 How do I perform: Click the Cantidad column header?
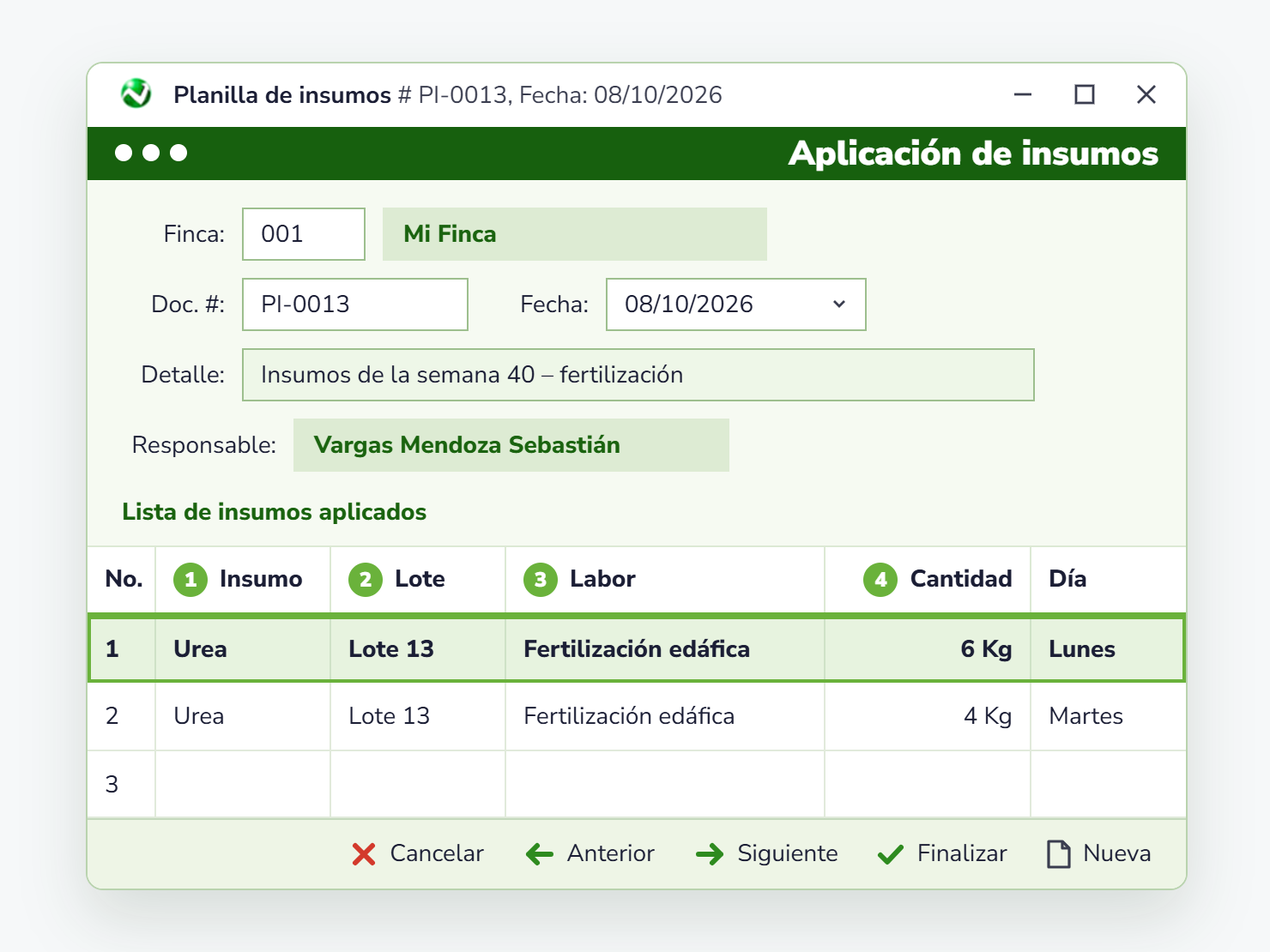coord(928,580)
